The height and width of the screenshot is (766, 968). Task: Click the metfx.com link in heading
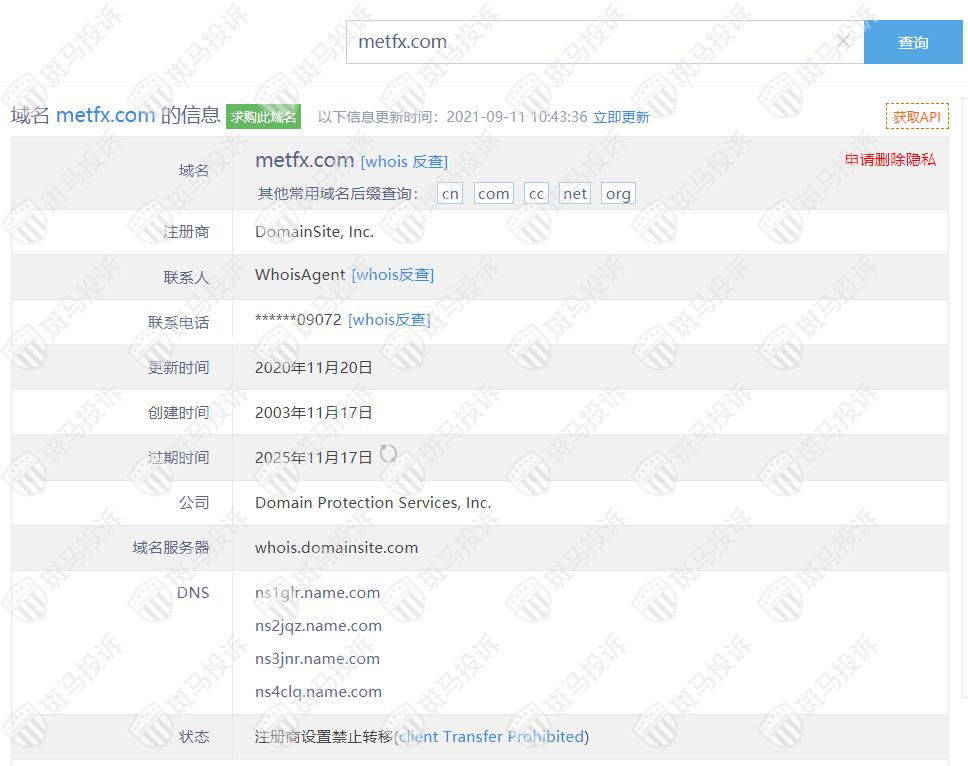pos(105,115)
